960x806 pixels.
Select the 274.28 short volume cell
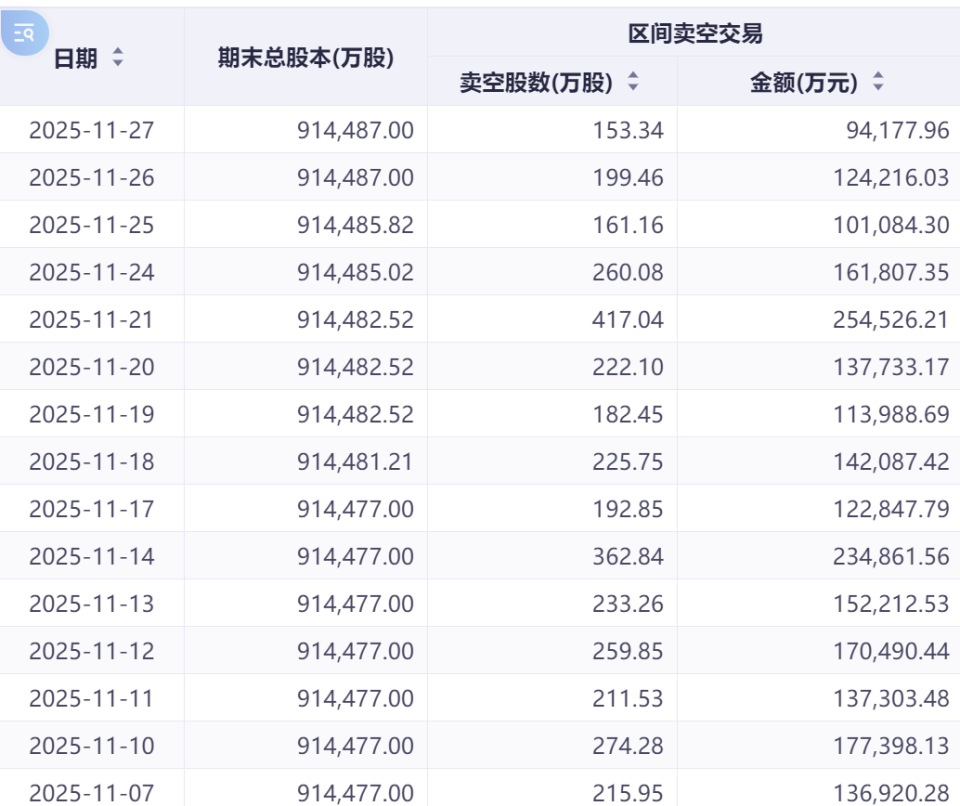click(628, 745)
